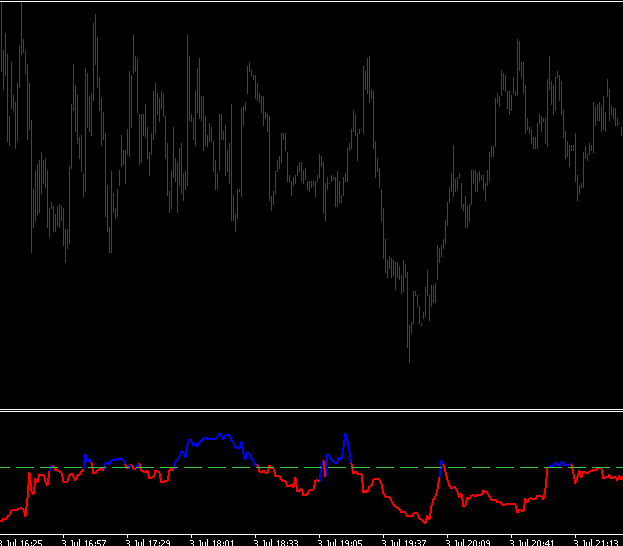Click the 3 Jul 19:05 time label
This screenshot has width=623, height=546.
click(x=340, y=543)
